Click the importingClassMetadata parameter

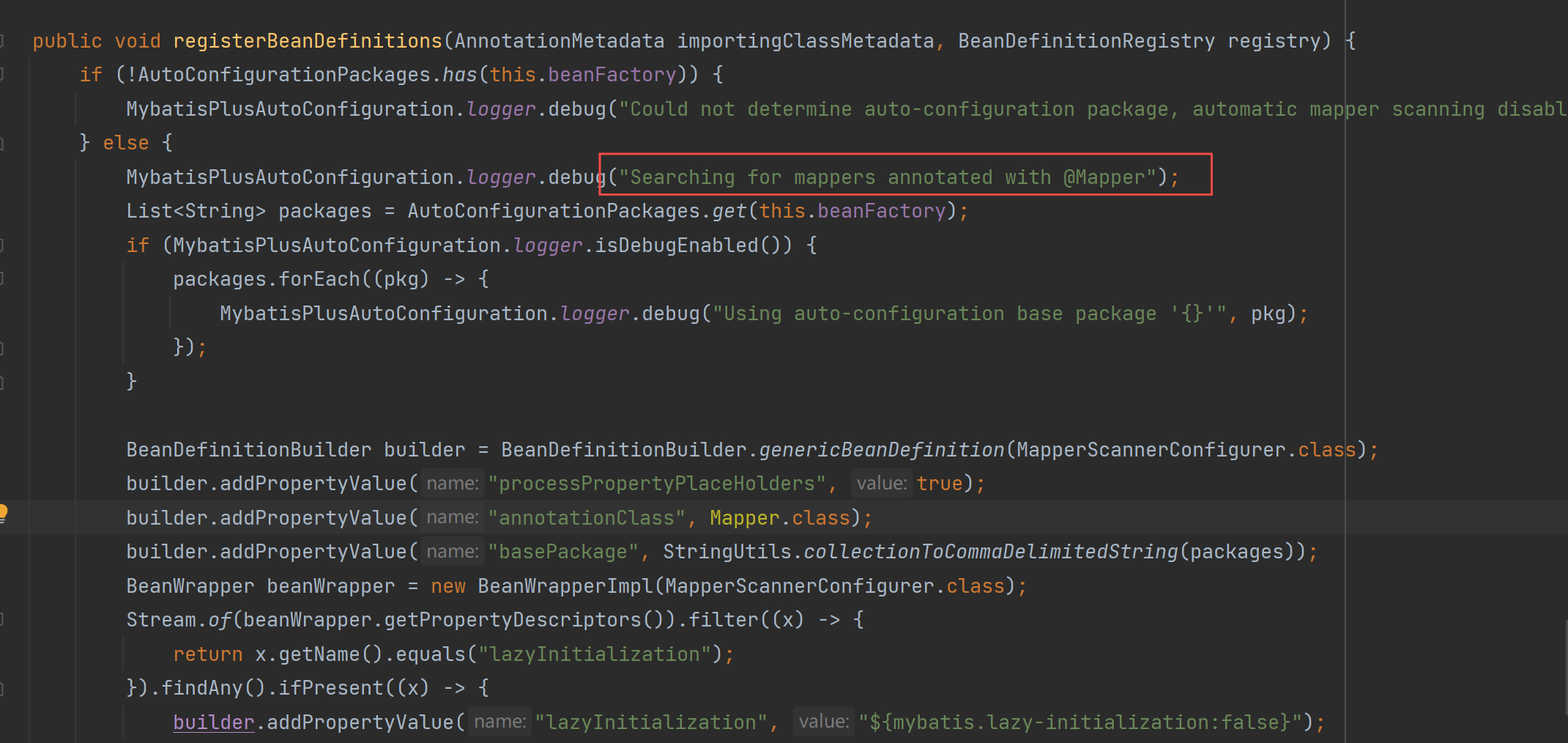[x=806, y=41]
